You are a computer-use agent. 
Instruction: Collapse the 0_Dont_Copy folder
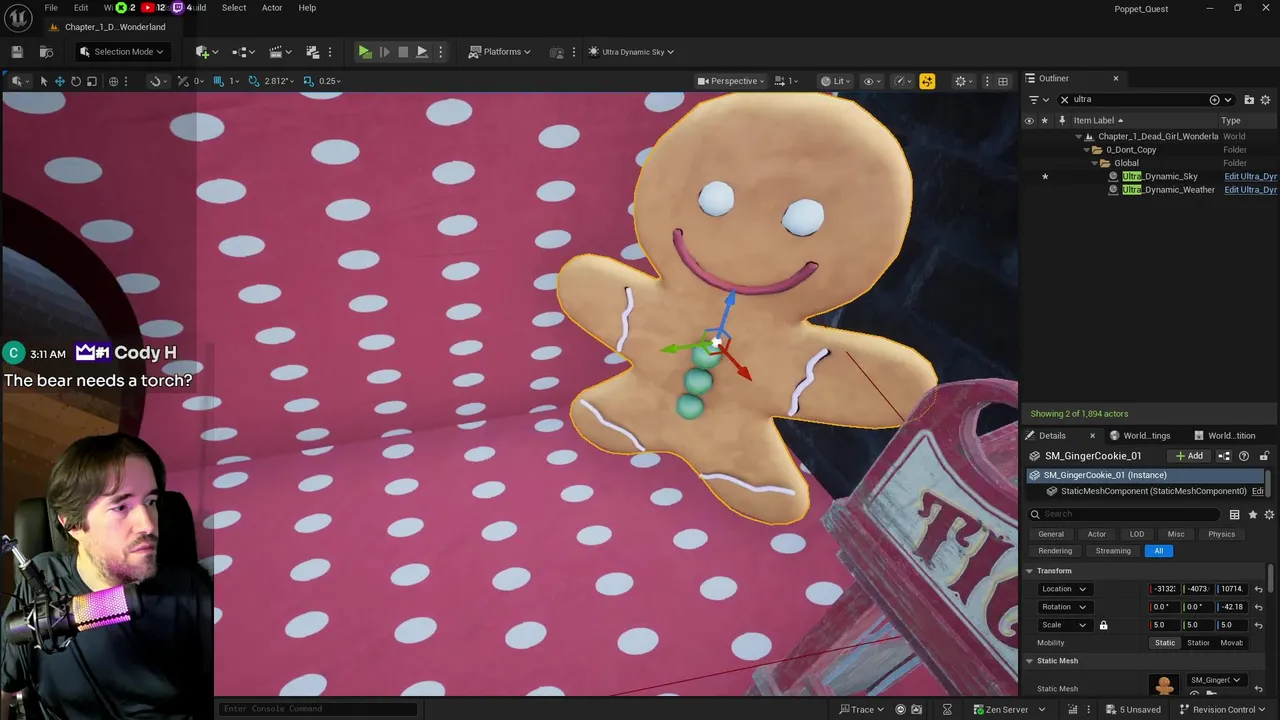tap(1088, 150)
